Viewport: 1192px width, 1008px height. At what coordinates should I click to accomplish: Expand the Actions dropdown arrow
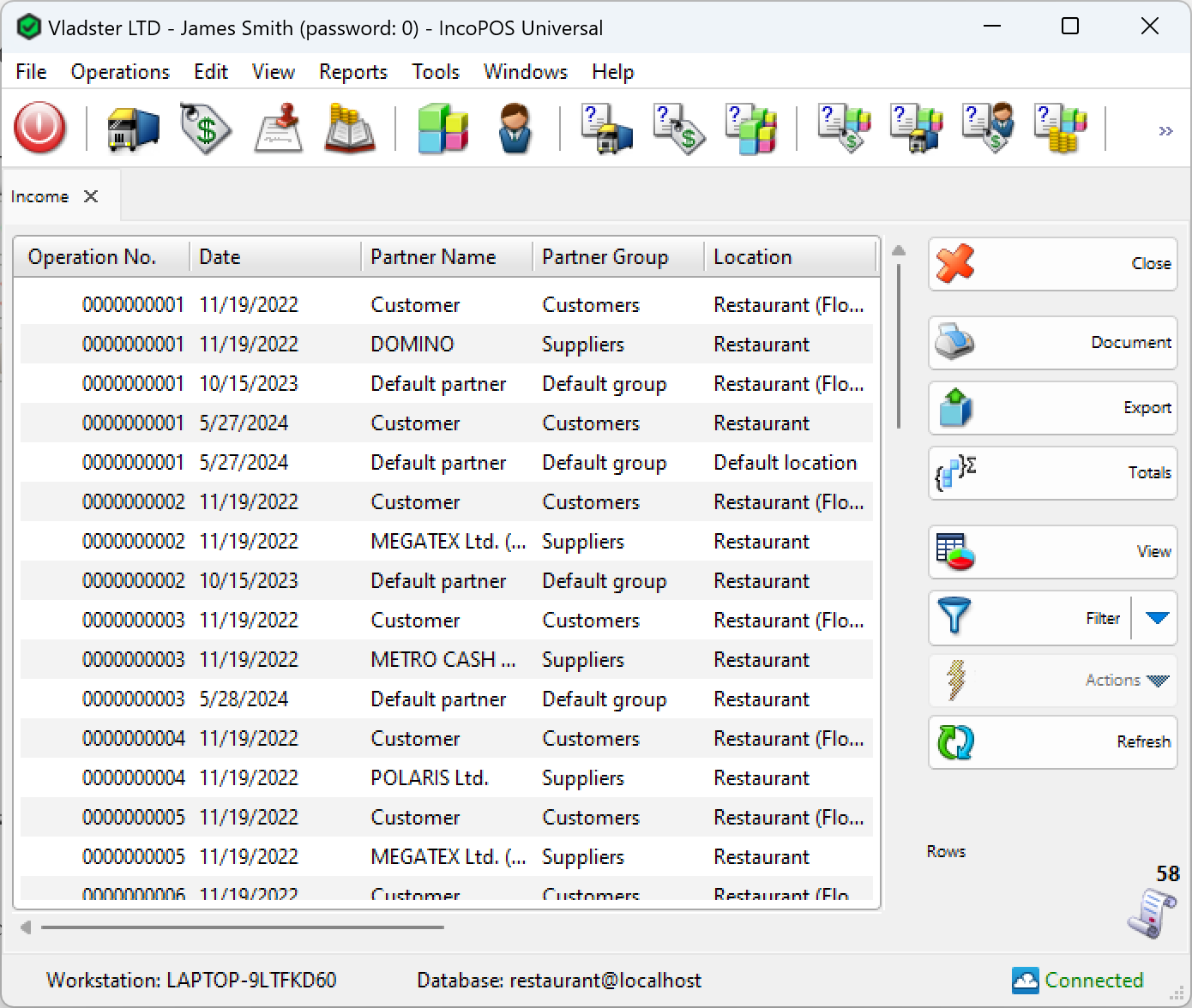1158,681
